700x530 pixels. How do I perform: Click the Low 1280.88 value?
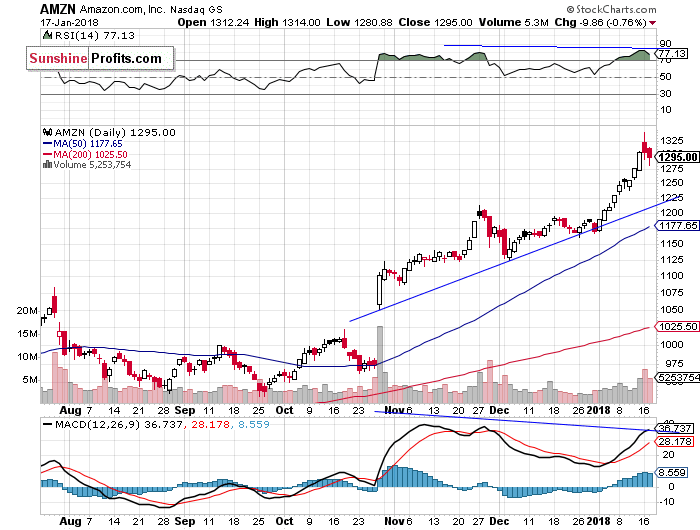pos(359,22)
